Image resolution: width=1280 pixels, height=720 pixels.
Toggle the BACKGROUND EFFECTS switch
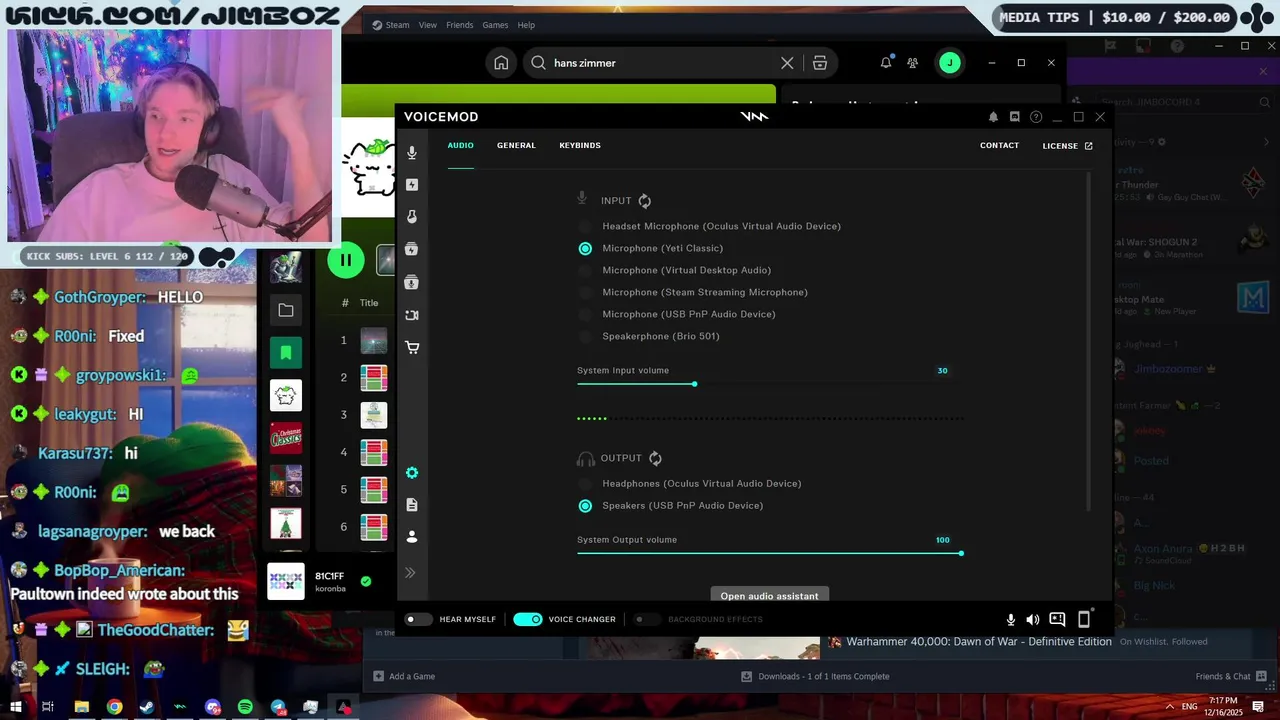point(647,619)
